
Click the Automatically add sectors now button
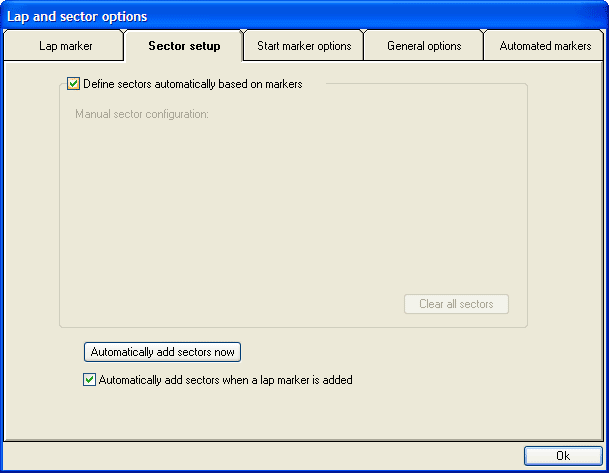tap(162, 352)
